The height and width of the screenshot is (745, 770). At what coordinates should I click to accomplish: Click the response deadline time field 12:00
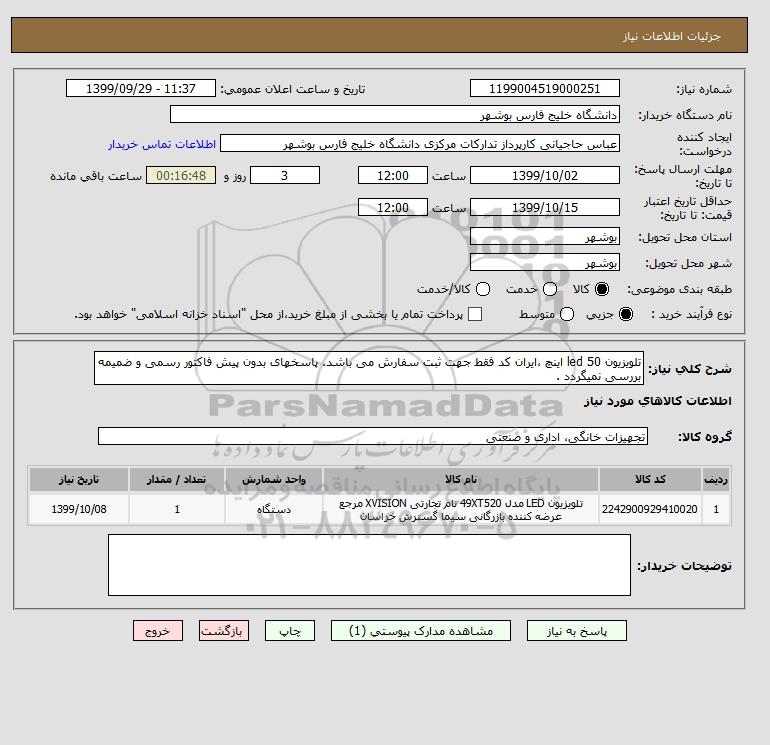(393, 175)
